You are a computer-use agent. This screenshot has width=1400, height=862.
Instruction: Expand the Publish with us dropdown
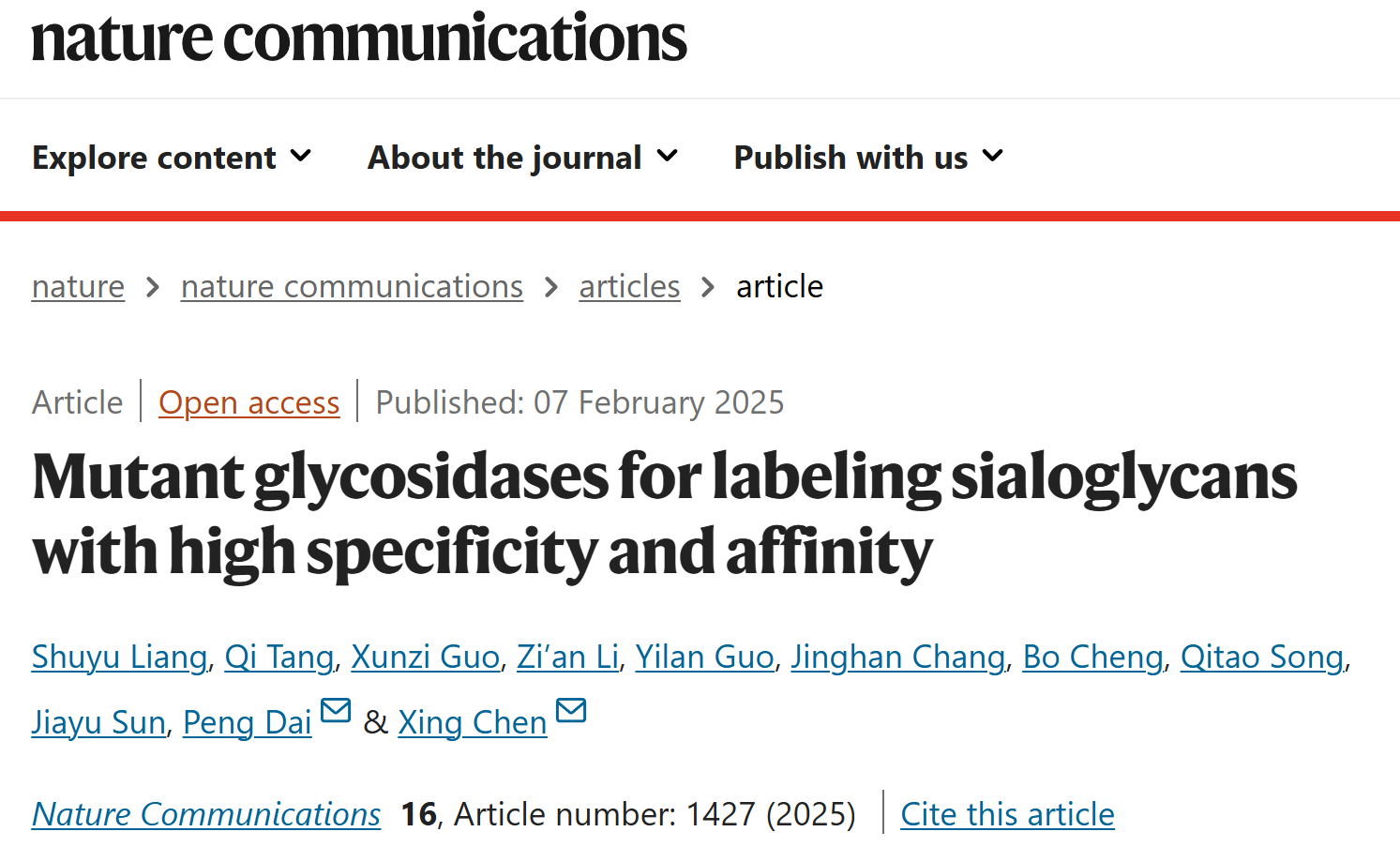[x=868, y=158]
